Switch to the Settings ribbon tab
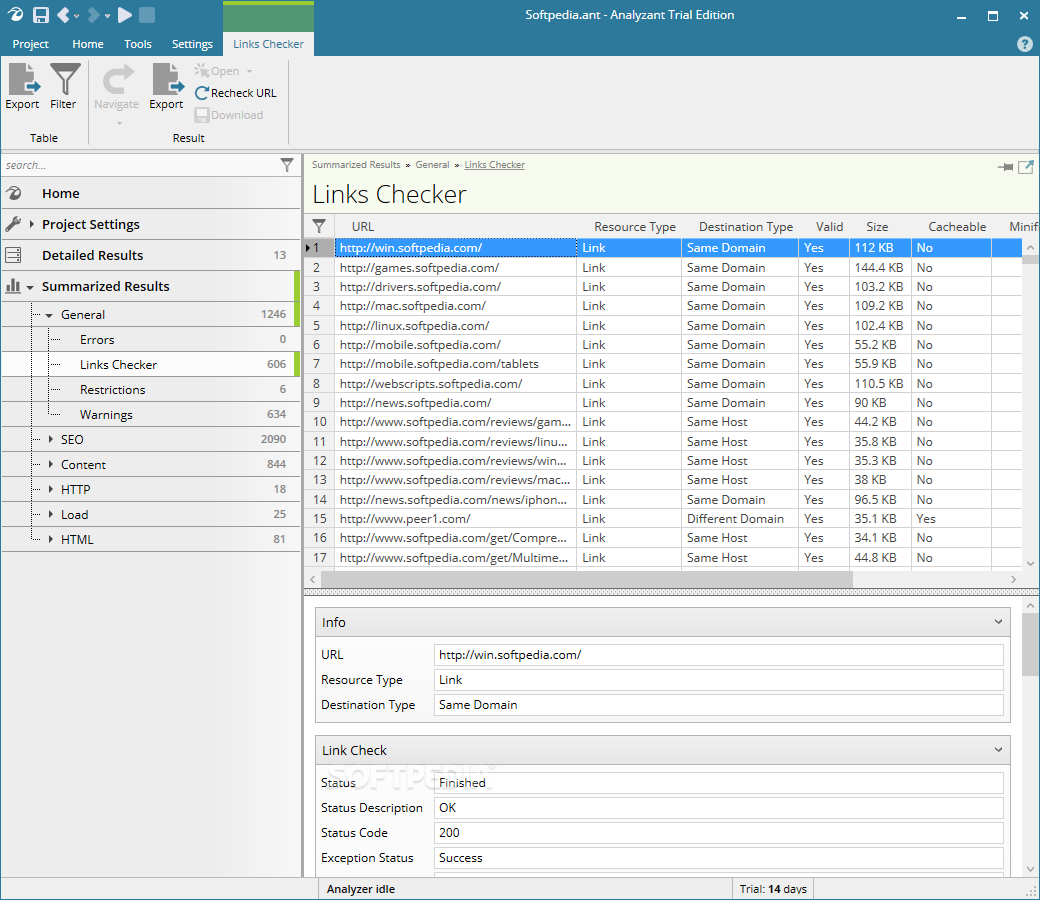1040x900 pixels. tap(192, 44)
